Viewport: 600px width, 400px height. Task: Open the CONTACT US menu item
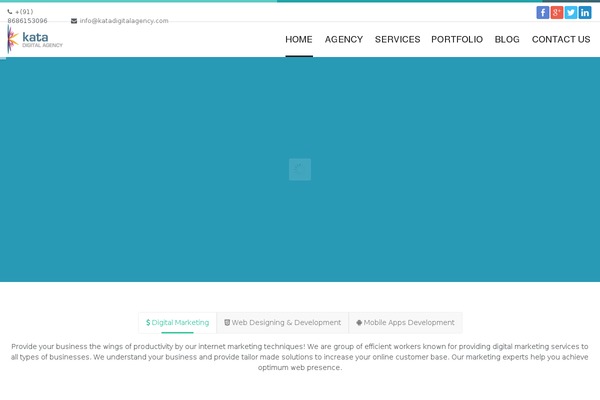tap(561, 39)
